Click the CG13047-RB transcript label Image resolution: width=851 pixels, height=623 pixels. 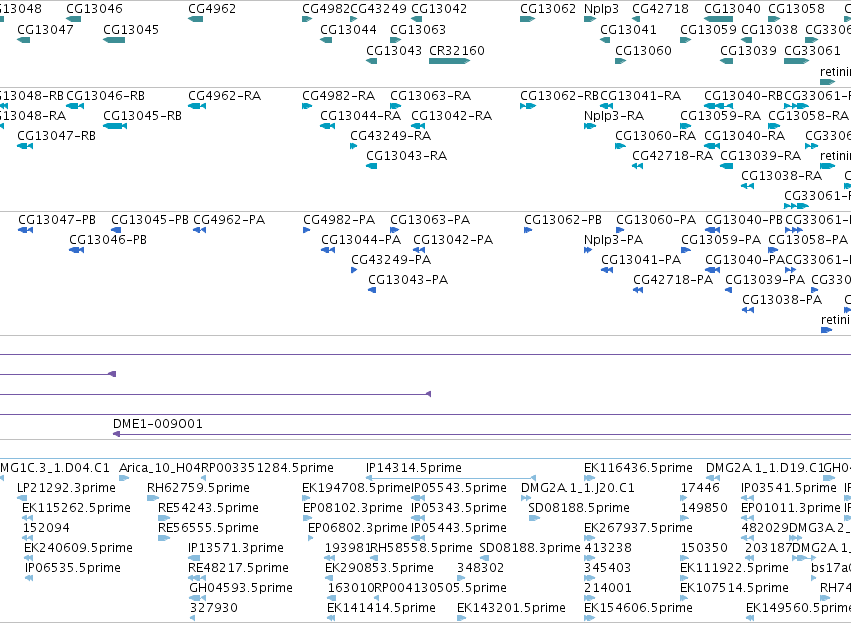pyautogui.click(x=56, y=136)
